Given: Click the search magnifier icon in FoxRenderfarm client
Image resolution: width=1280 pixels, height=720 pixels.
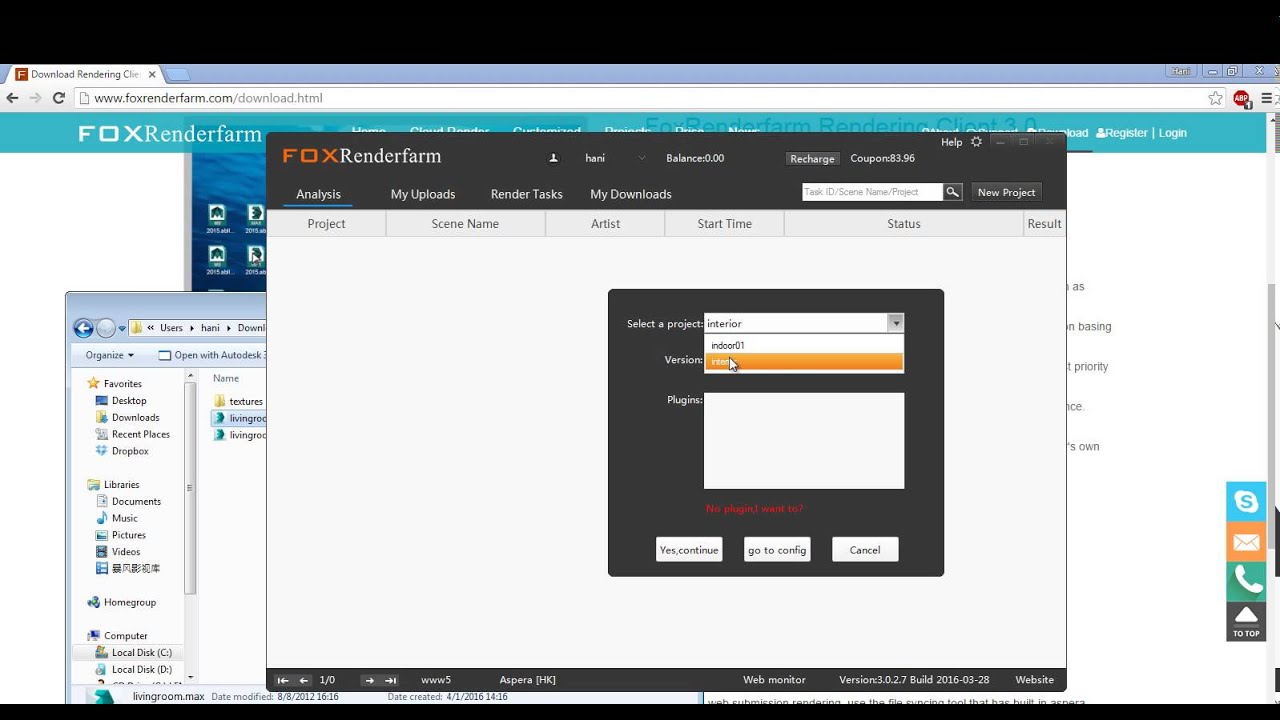Looking at the screenshot, I should [953, 192].
